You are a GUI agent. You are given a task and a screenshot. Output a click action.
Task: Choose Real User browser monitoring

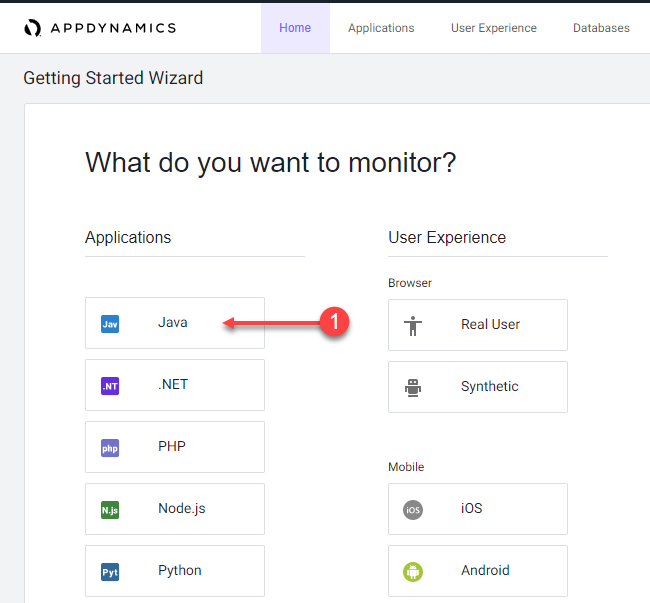coord(478,325)
